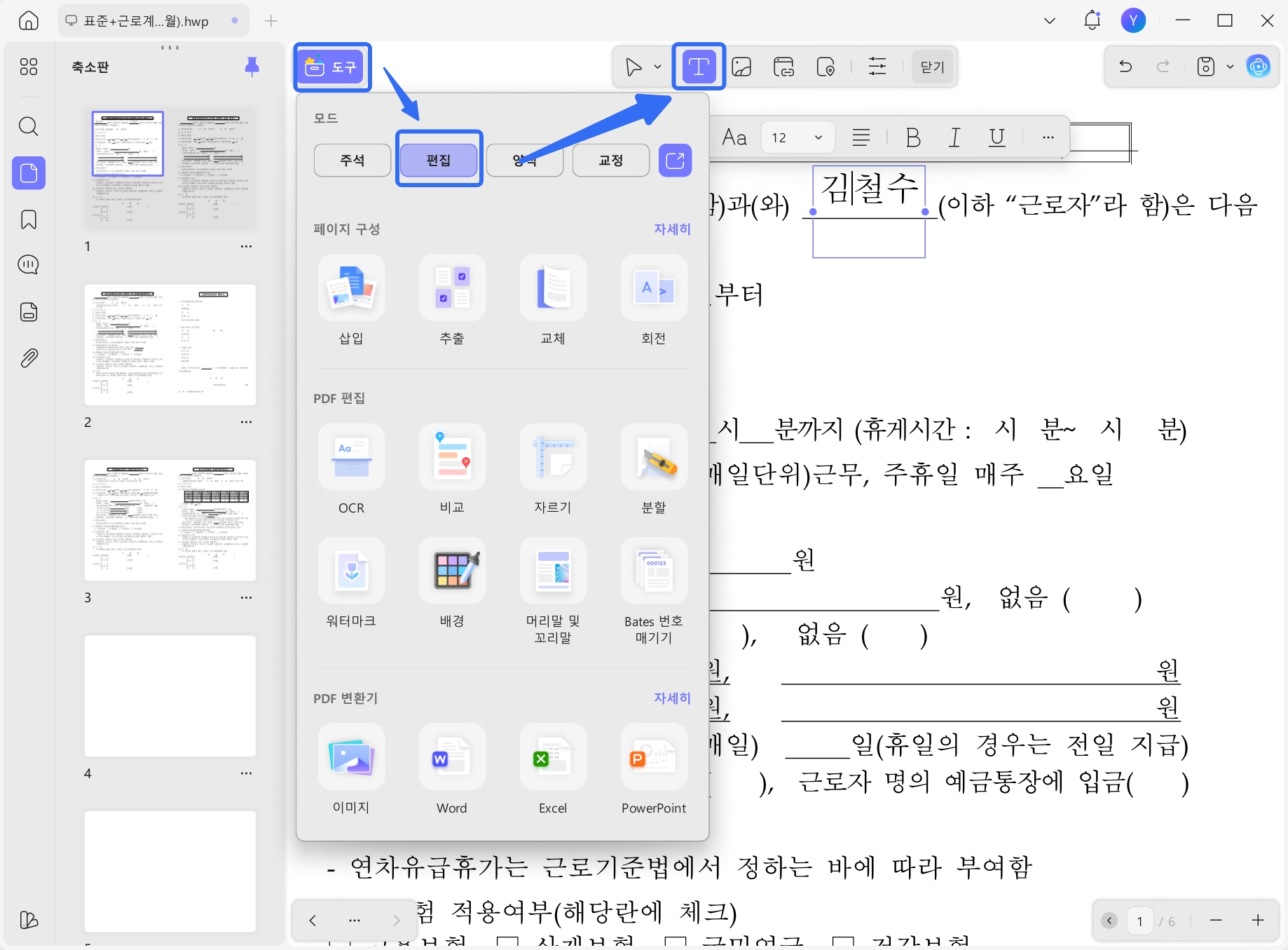The width and height of the screenshot is (1288, 950).
Task: Convert PDF to Word
Action: point(452,770)
